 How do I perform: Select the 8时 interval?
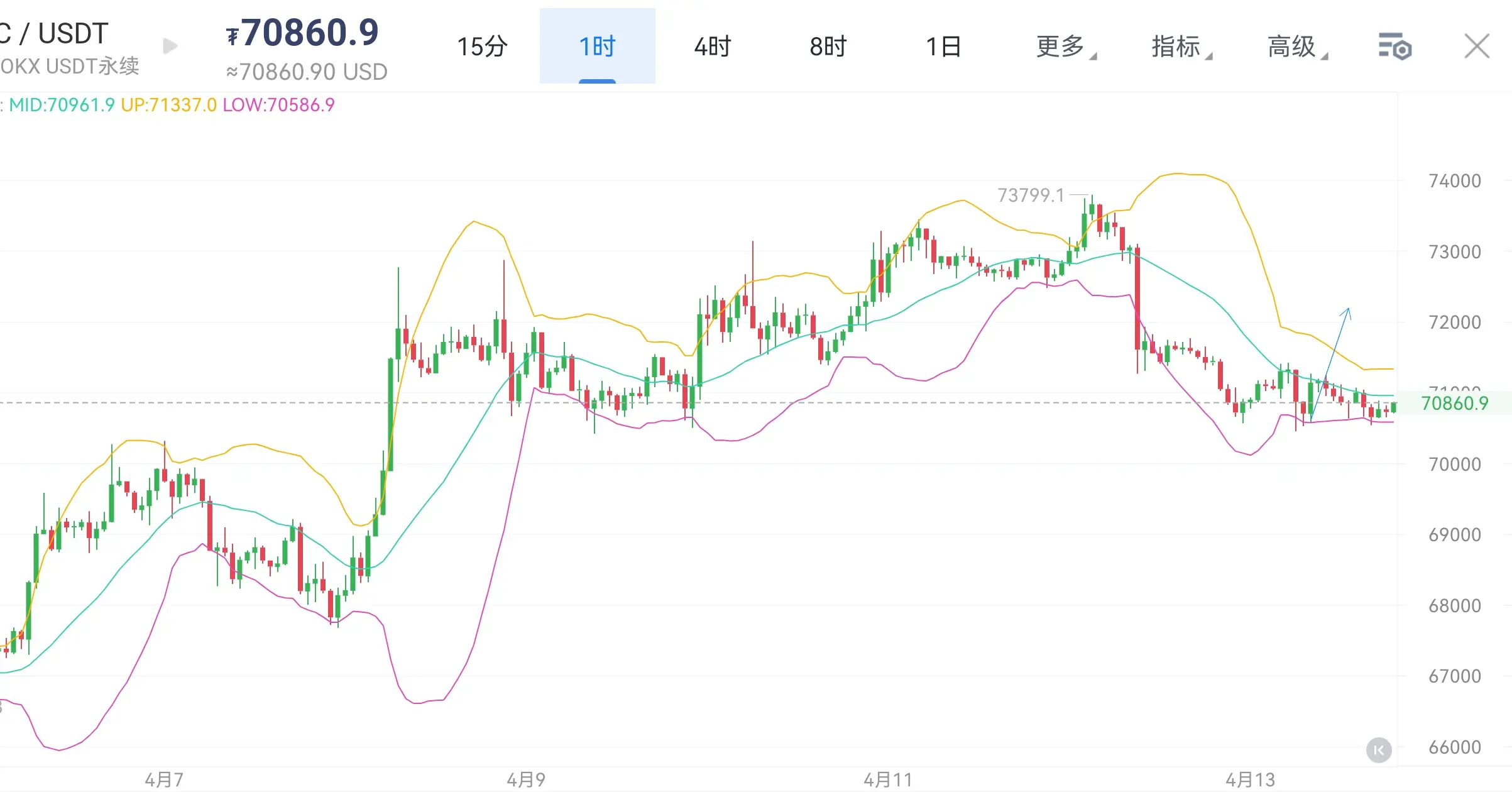(x=828, y=47)
